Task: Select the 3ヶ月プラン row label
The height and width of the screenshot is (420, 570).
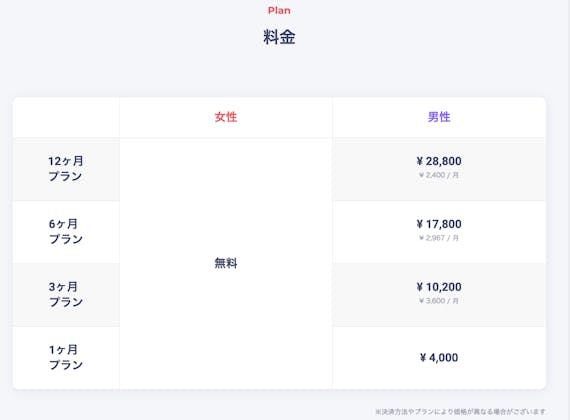Action: click(66, 294)
